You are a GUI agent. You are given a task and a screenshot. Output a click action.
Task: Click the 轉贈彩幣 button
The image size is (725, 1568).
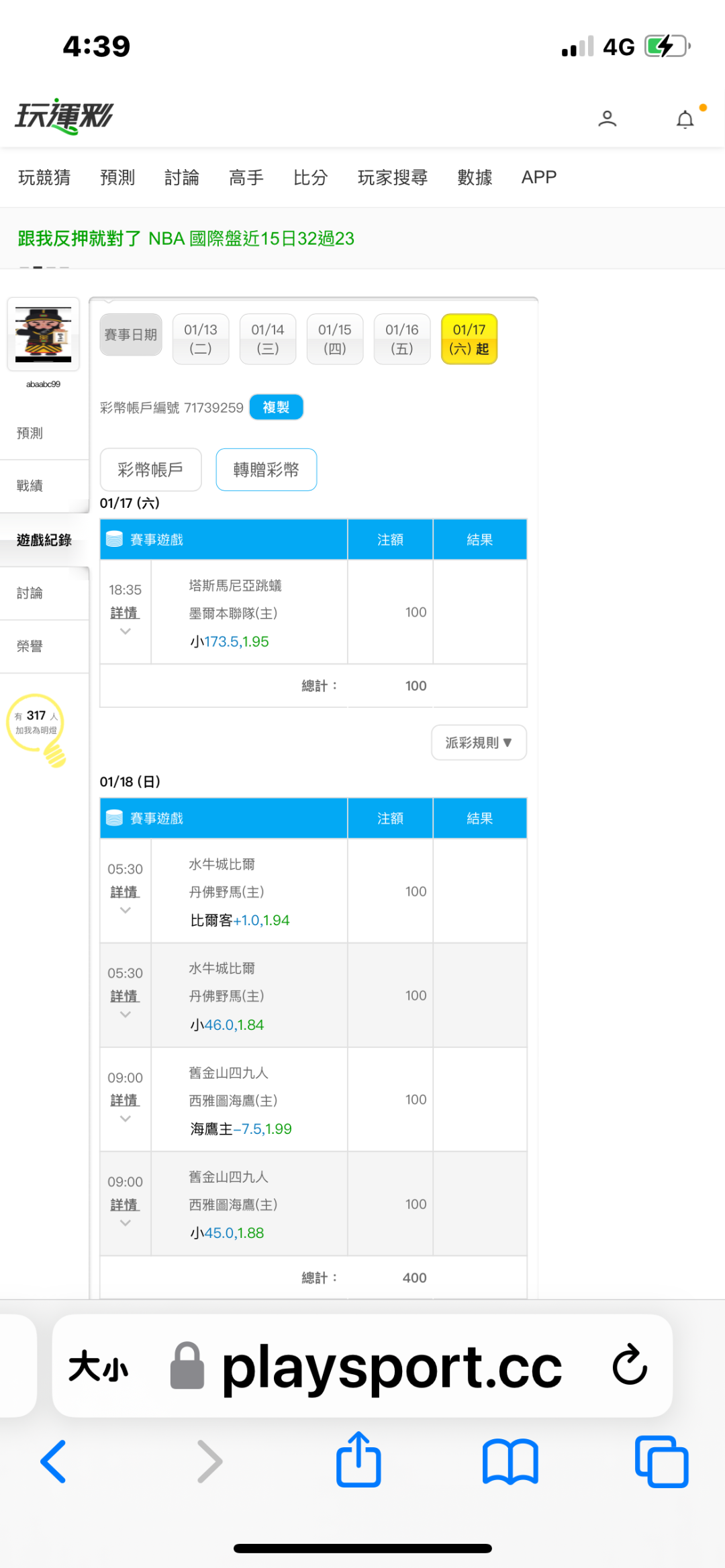(266, 470)
